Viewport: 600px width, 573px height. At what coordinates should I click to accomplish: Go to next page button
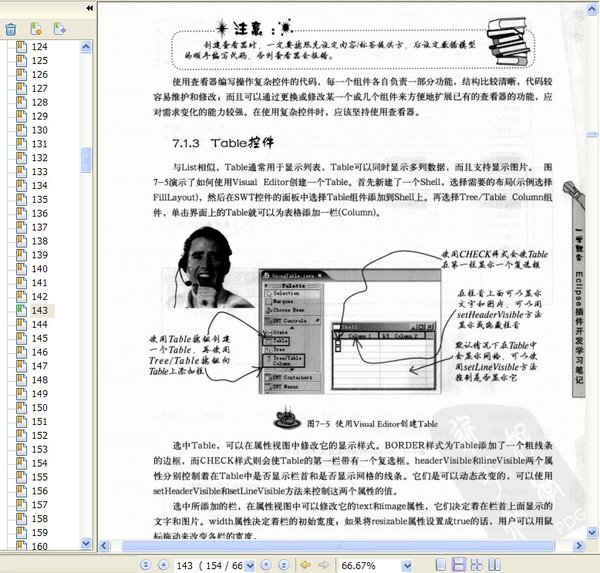click(x=266, y=565)
